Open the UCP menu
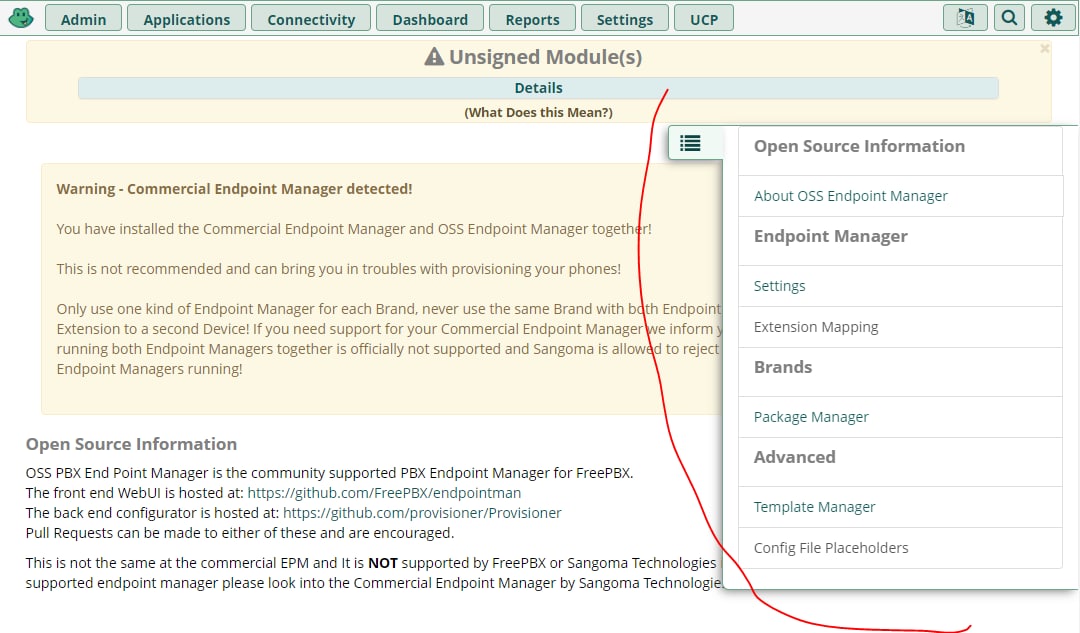The width and height of the screenshot is (1080, 633). (x=704, y=19)
